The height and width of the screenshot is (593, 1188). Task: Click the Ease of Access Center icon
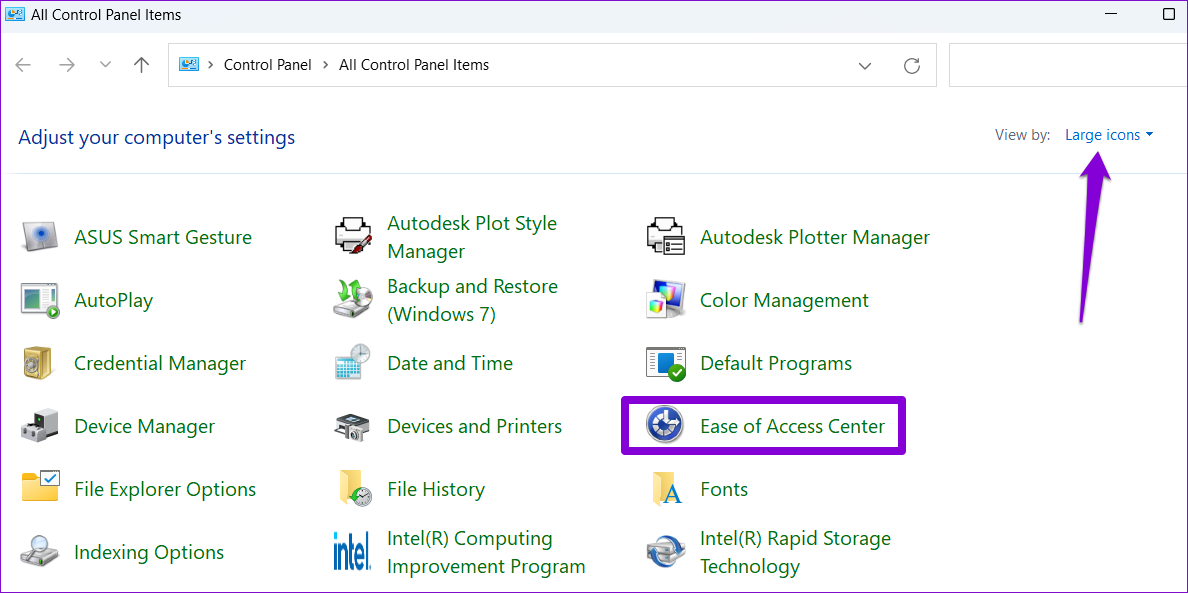click(664, 426)
